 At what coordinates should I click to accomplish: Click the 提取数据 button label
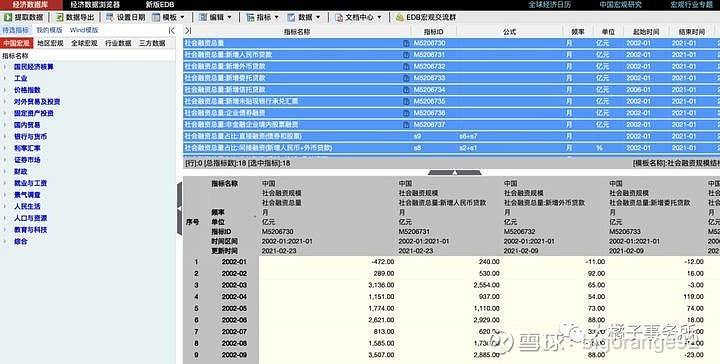pyautogui.click(x=29, y=17)
